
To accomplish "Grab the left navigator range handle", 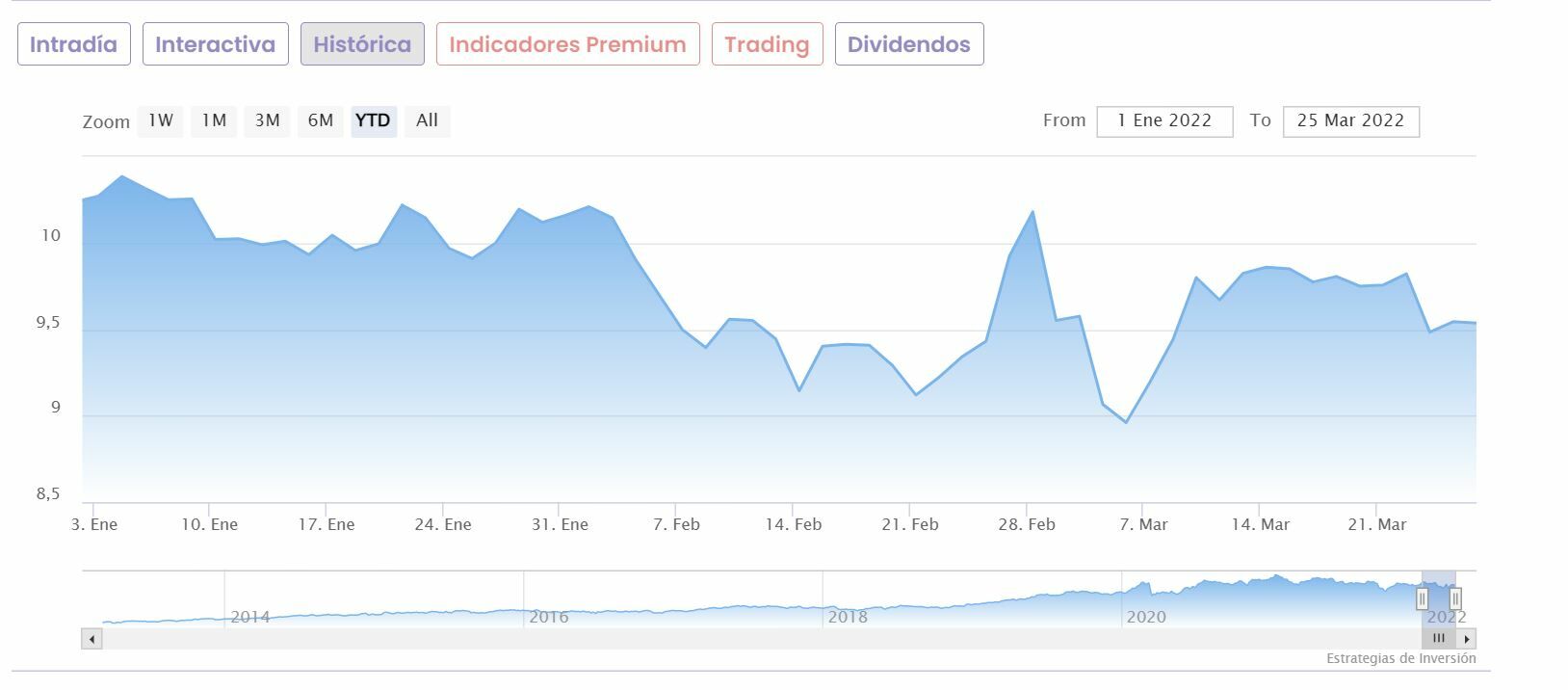I will (1423, 598).
